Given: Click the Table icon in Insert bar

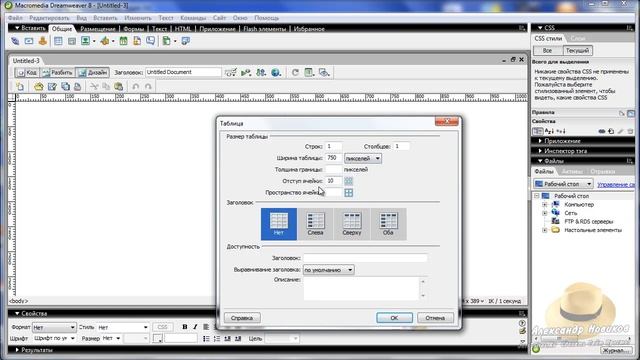Looking at the screenshot, I should click(58, 41).
